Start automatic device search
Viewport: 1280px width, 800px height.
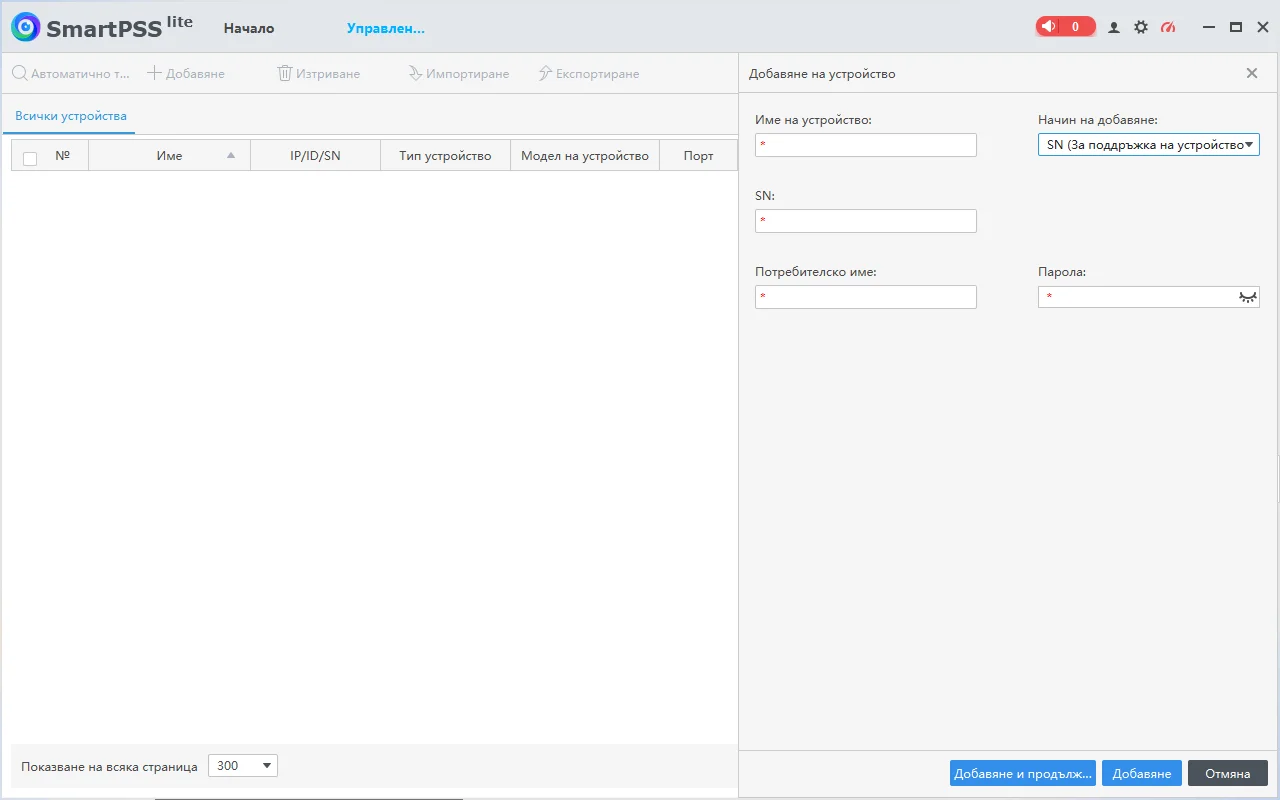tap(71, 74)
